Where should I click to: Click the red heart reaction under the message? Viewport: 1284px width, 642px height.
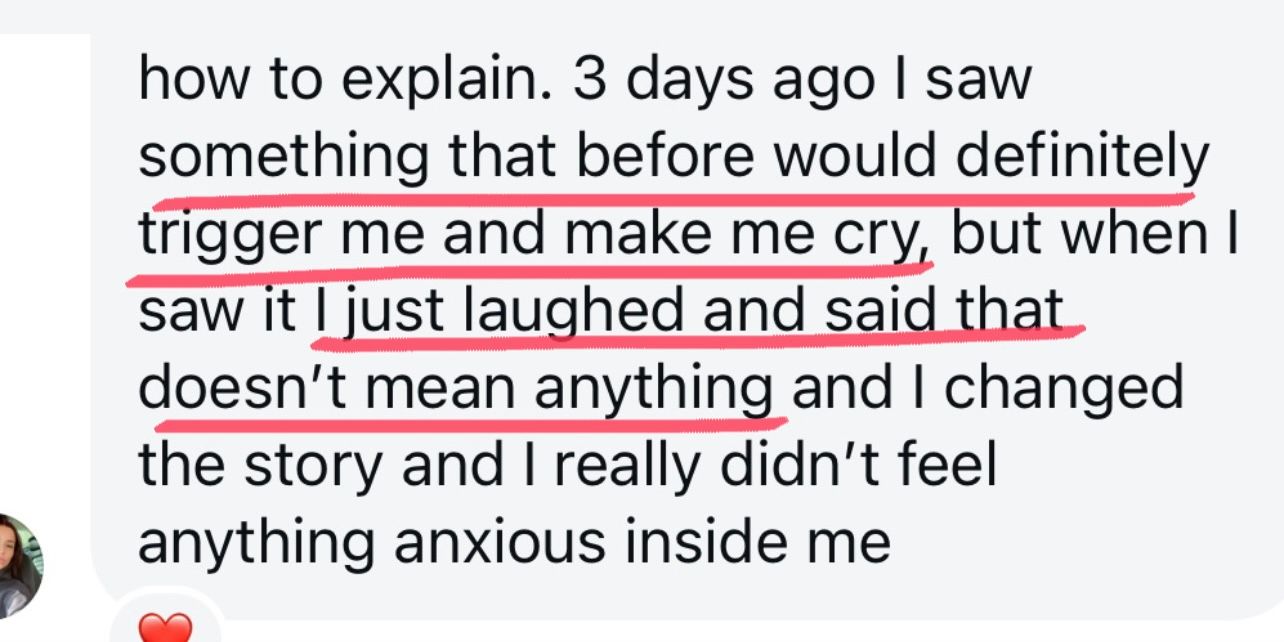pyautogui.click(x=162, y=628)
